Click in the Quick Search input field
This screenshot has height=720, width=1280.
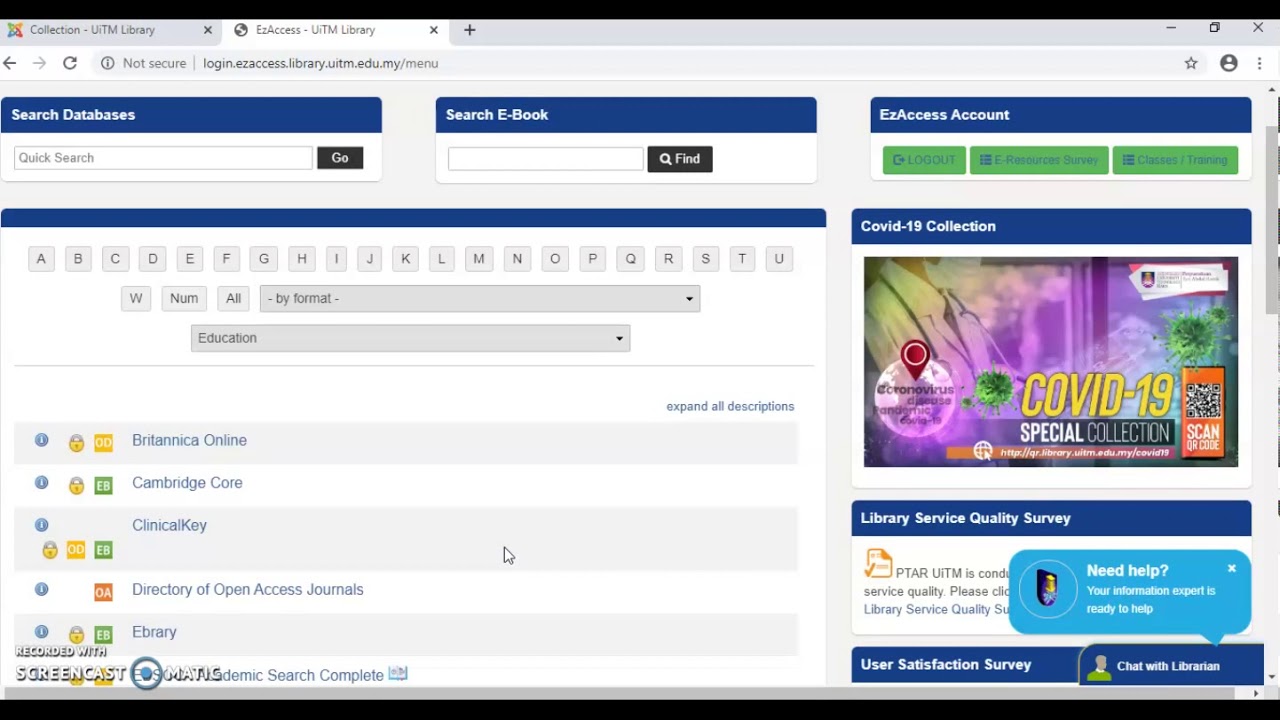point(163,158)
